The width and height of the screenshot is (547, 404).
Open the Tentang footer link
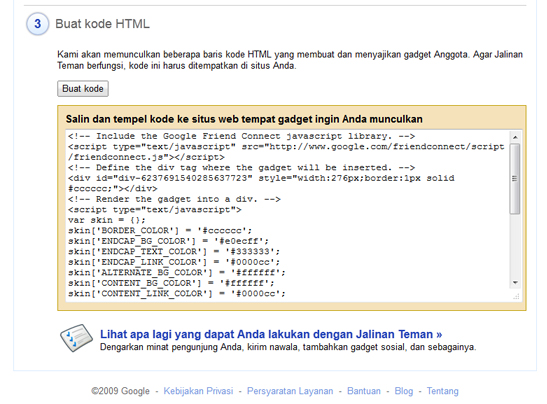point(442,391)
